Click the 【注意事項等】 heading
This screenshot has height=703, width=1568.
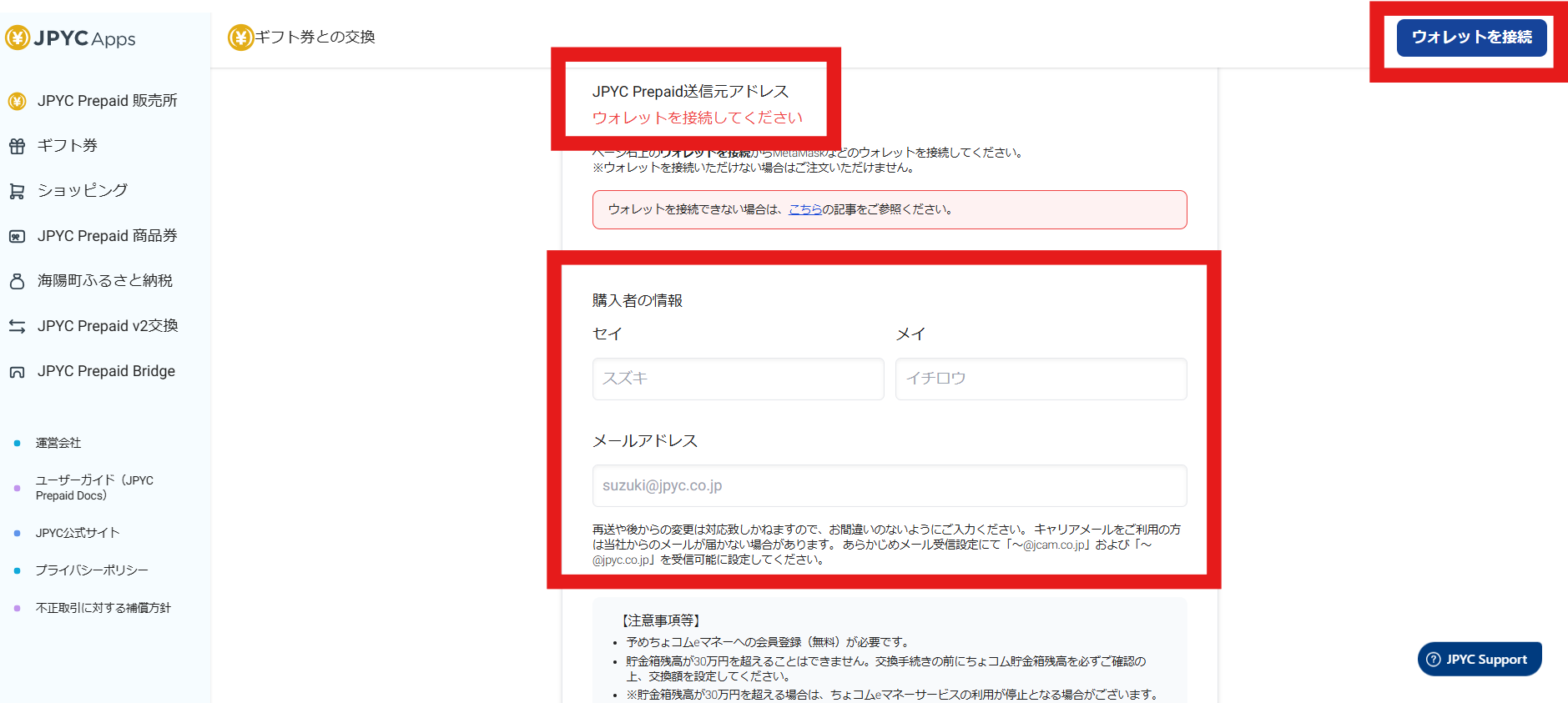[x=661, y=620]
